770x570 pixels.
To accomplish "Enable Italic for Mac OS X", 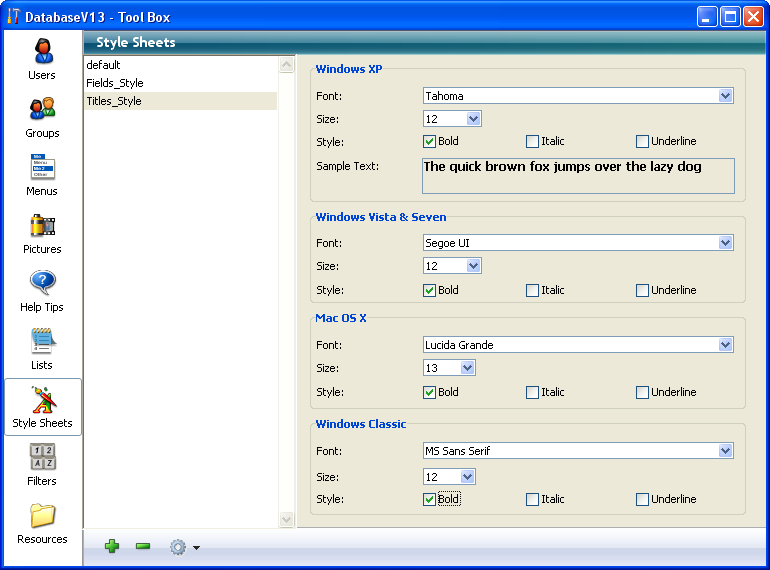I will click(533, 393).
